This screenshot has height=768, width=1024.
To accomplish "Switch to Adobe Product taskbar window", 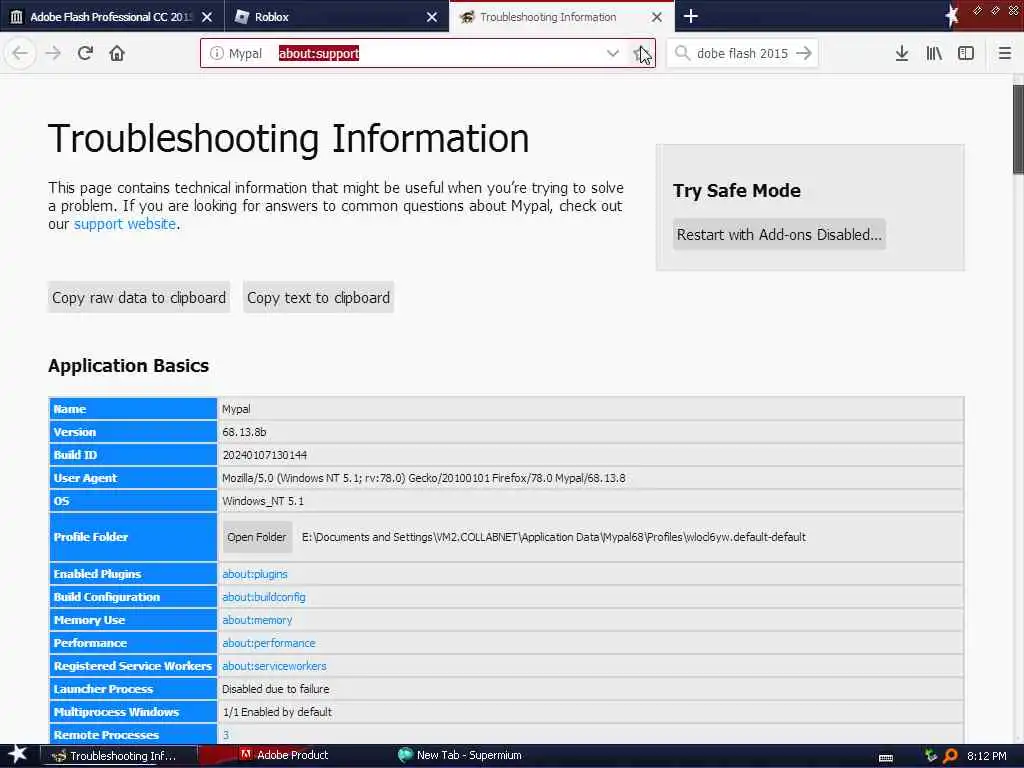I will coord(284,755).
